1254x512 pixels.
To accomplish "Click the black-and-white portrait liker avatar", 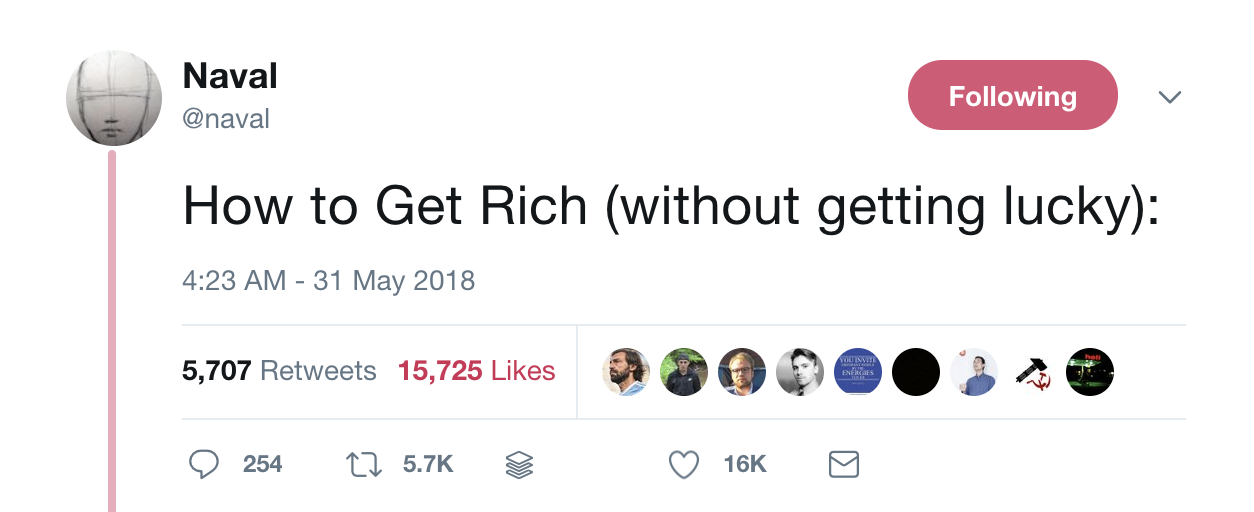I will tap(799, 372).
